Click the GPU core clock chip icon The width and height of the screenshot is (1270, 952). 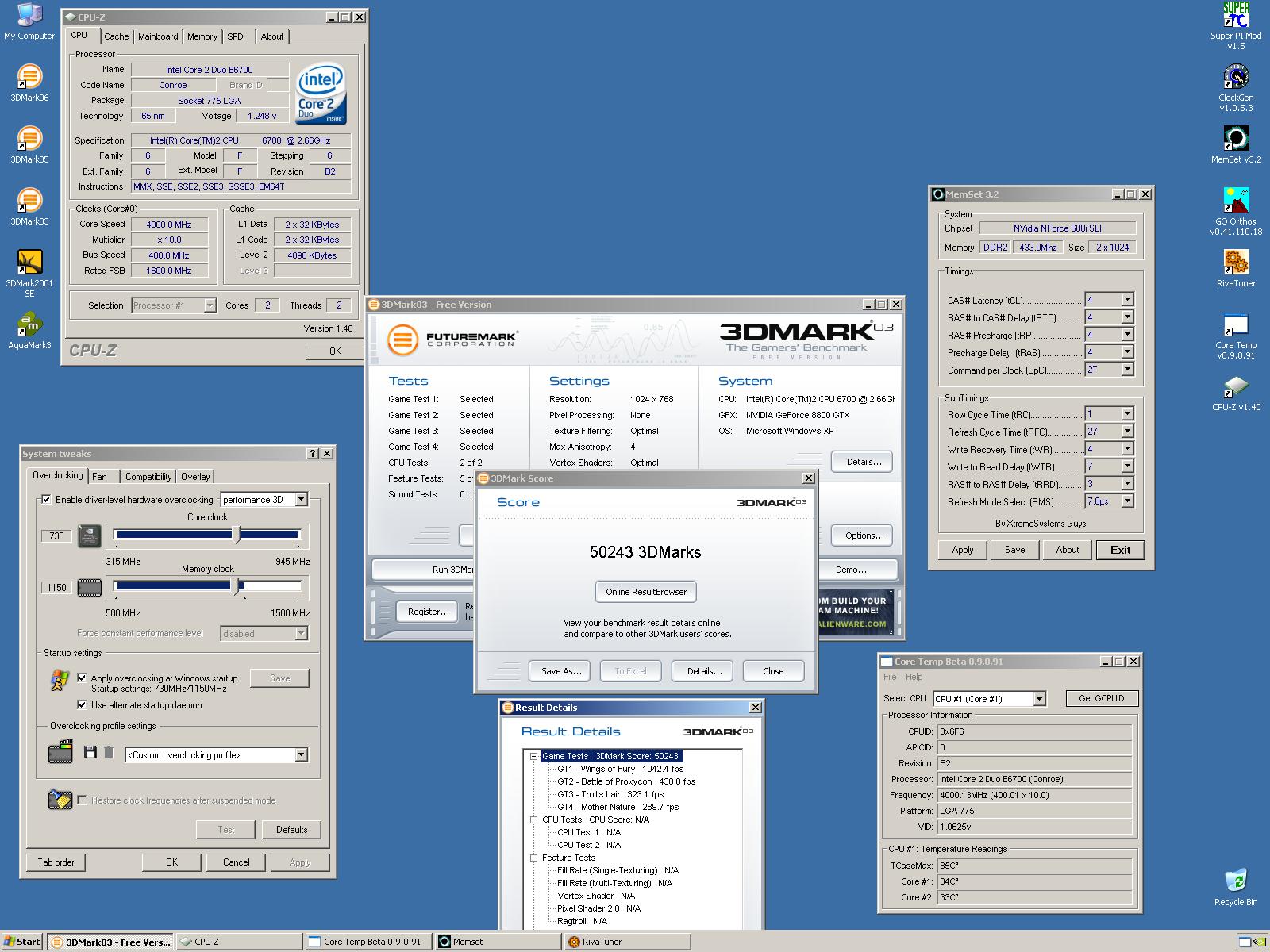[90, 535]
